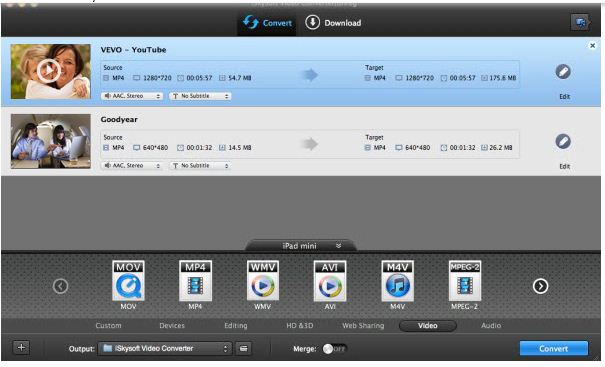The width and height of the screenshot is (605, 367).
Task: Choose the M4V format icon
Action: 397,281
